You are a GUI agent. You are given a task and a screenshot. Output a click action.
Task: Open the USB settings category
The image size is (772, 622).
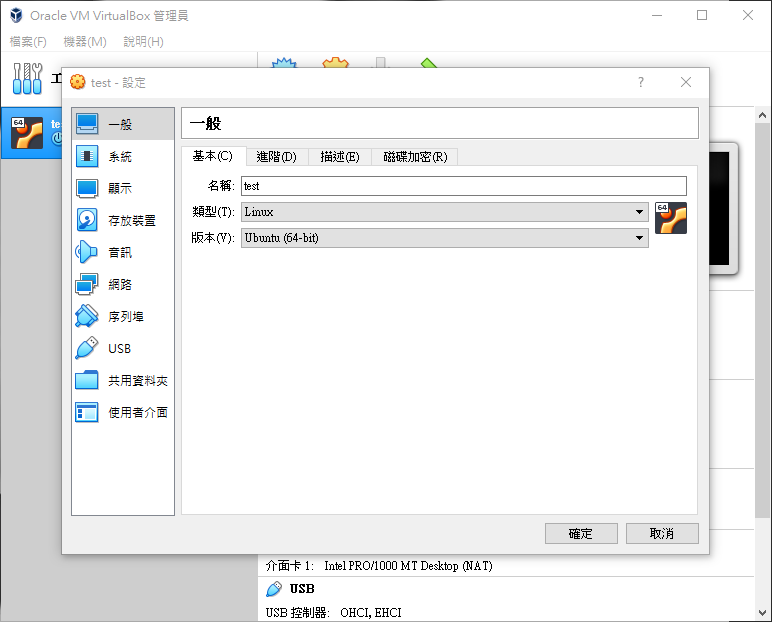click(x=123, y=348)
